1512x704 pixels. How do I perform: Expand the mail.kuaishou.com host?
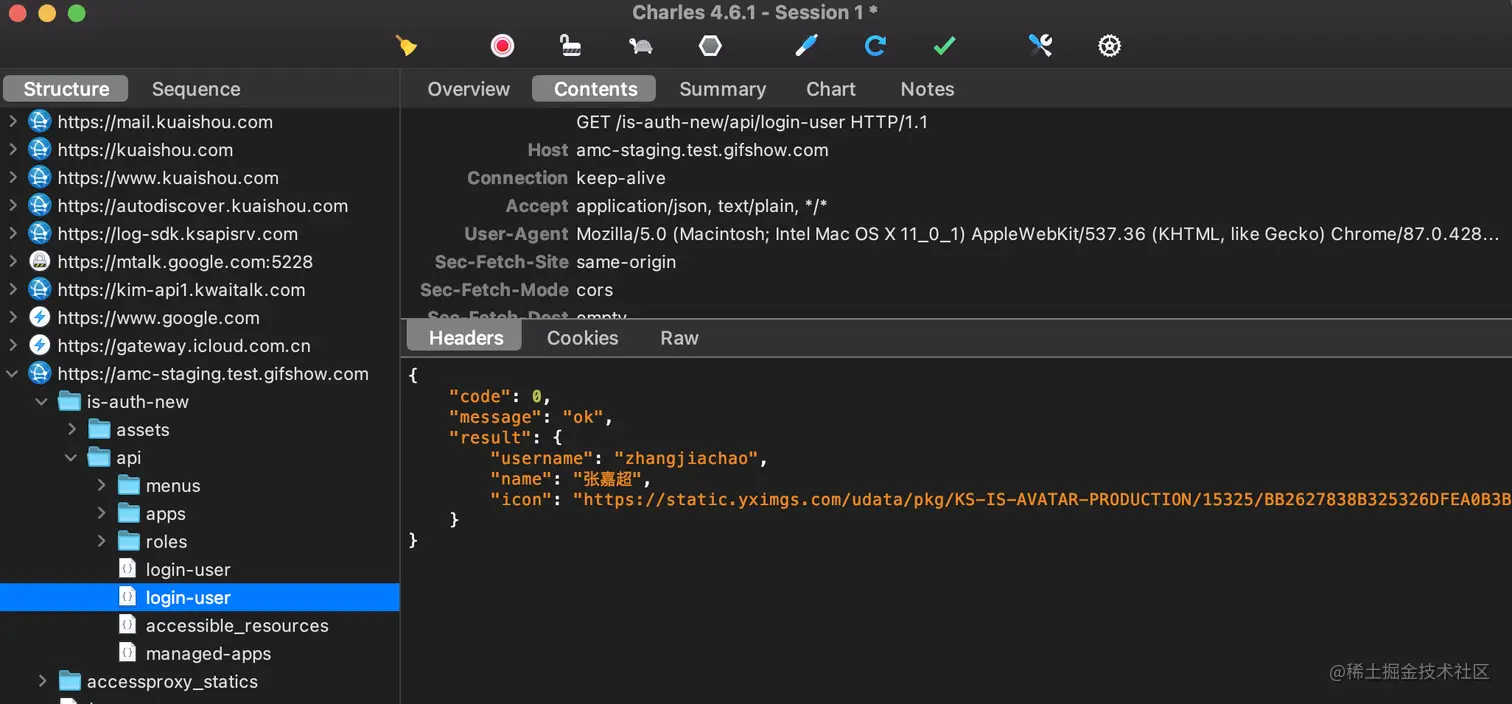point(12,122)
